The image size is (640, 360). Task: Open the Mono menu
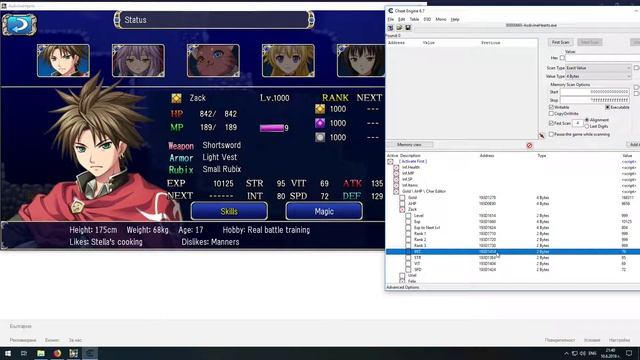tap(441, 19)
